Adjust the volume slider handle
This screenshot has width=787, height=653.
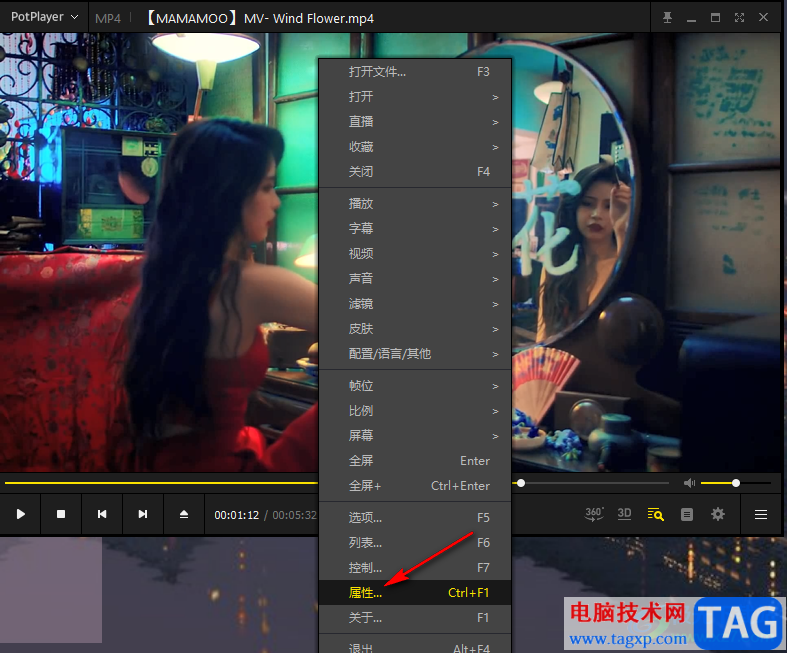coord(736,483)
